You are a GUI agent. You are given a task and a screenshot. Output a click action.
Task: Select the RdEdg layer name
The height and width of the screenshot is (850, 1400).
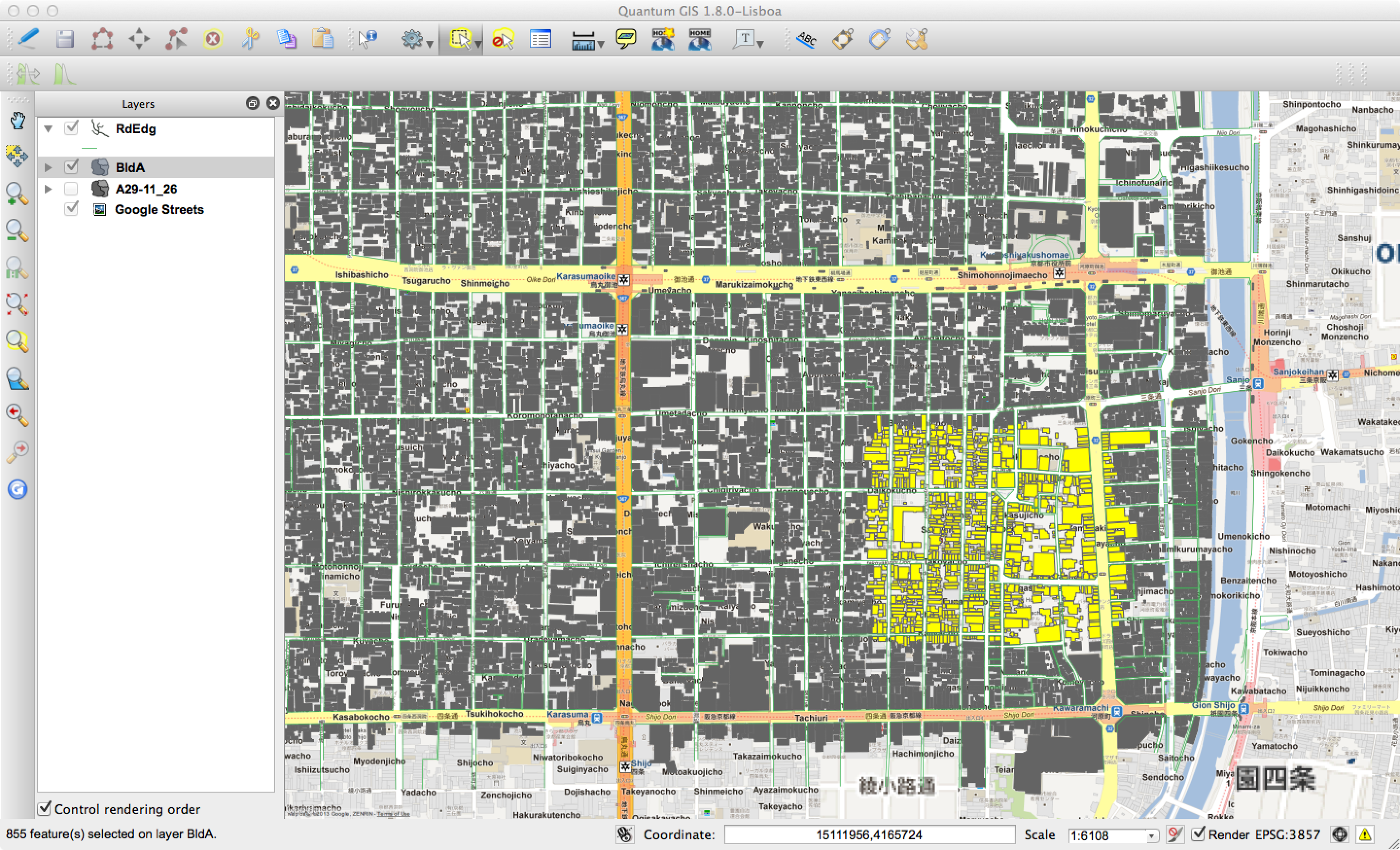135,129
